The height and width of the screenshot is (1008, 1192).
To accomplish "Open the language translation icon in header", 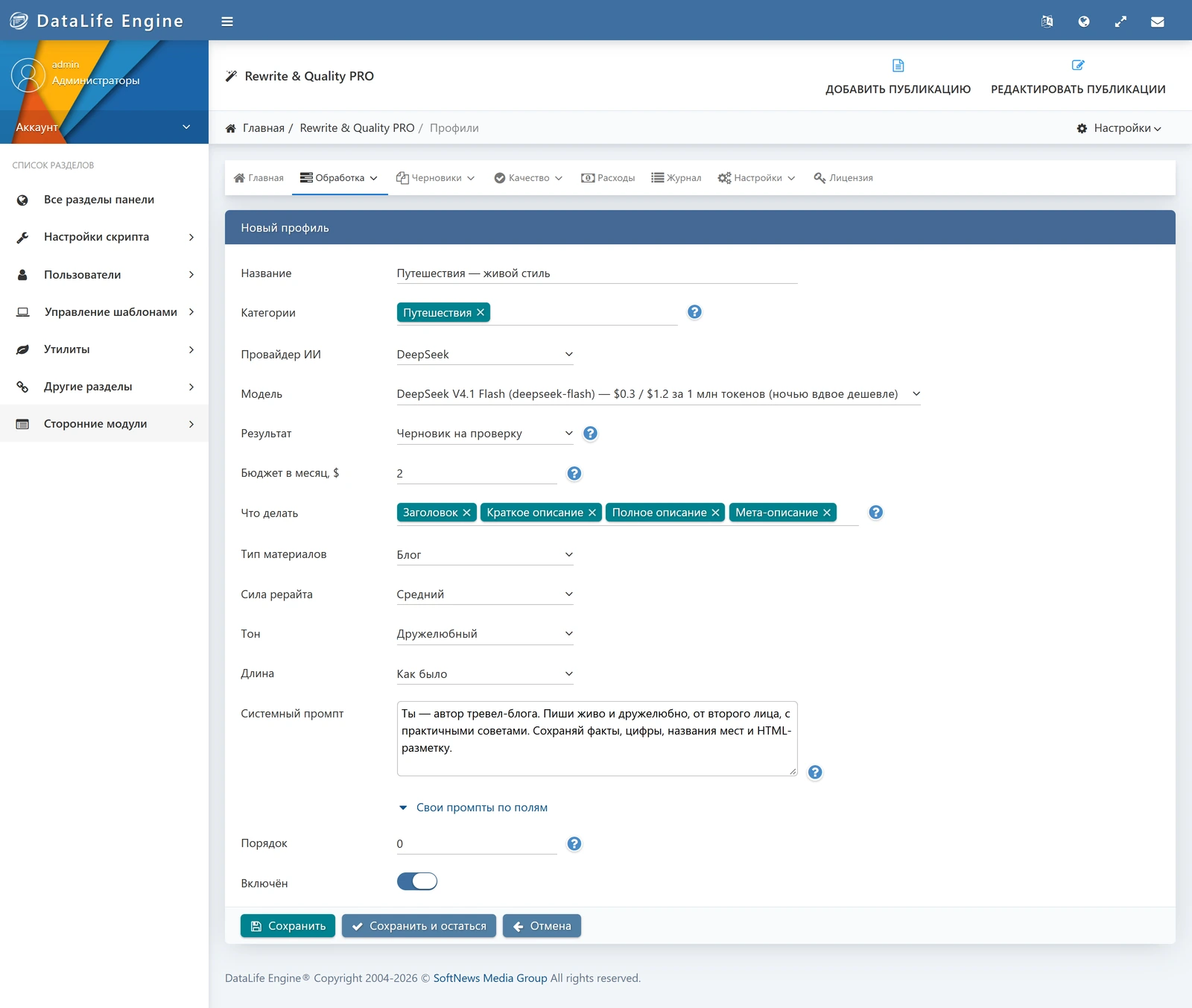I will click(x=1047, y=22).
